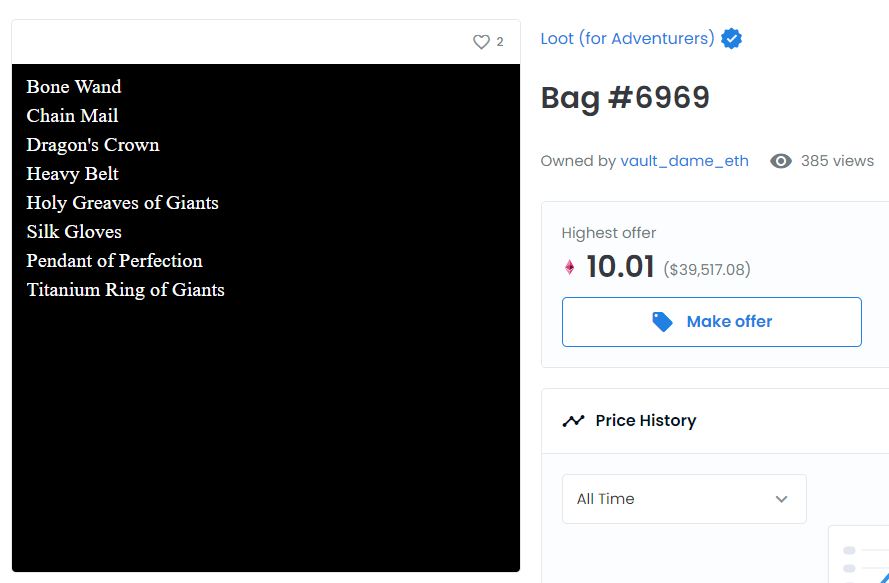
Task: Open the Loot (for Adventurers) collection link
Action: (x=627, y=39)
